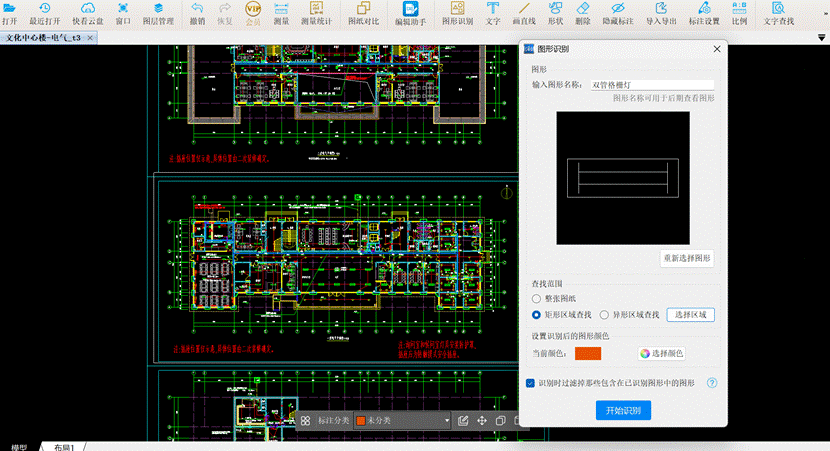Click the 图形识别 dialog title

click(x=553, y=49)
